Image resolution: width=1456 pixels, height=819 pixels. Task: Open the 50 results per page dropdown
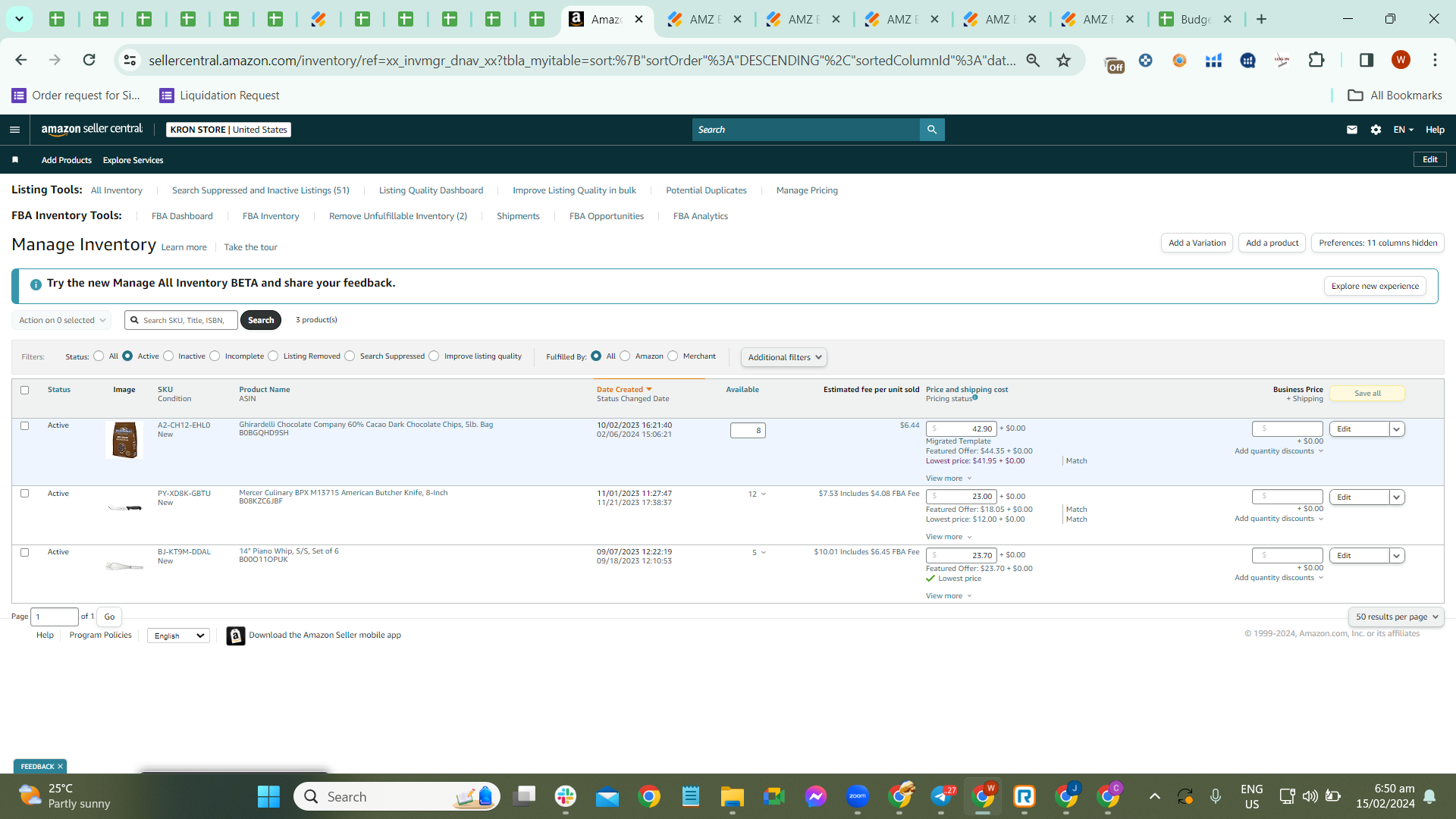coord(1396,617)
